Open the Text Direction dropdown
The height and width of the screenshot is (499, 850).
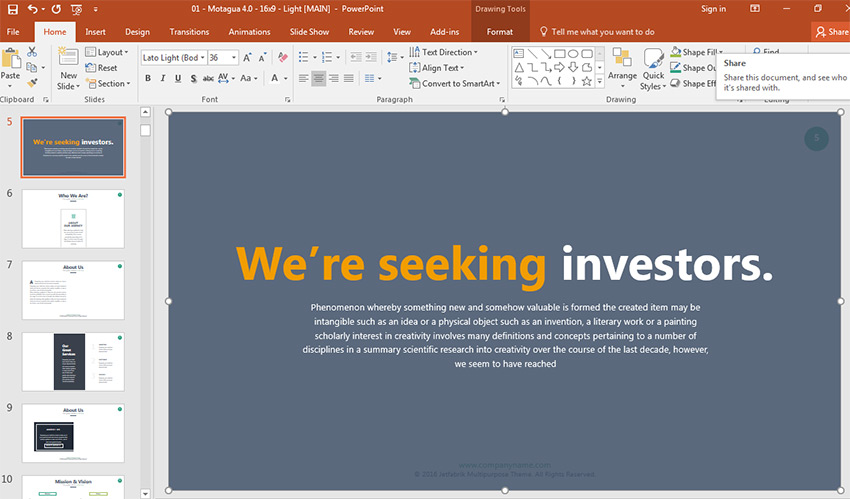click(443, 52)
